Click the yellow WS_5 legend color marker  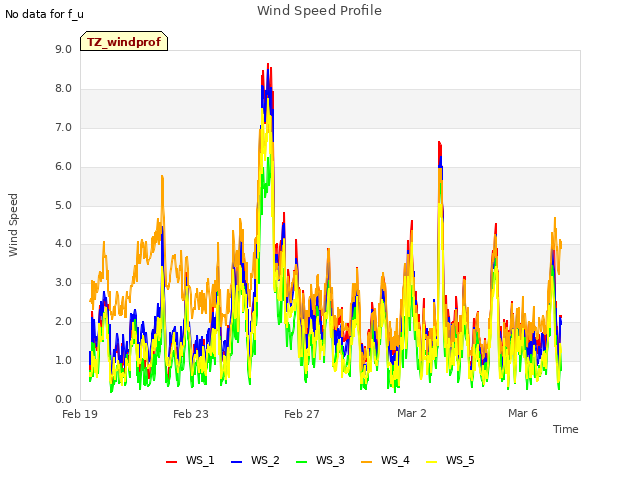point(431,462)
